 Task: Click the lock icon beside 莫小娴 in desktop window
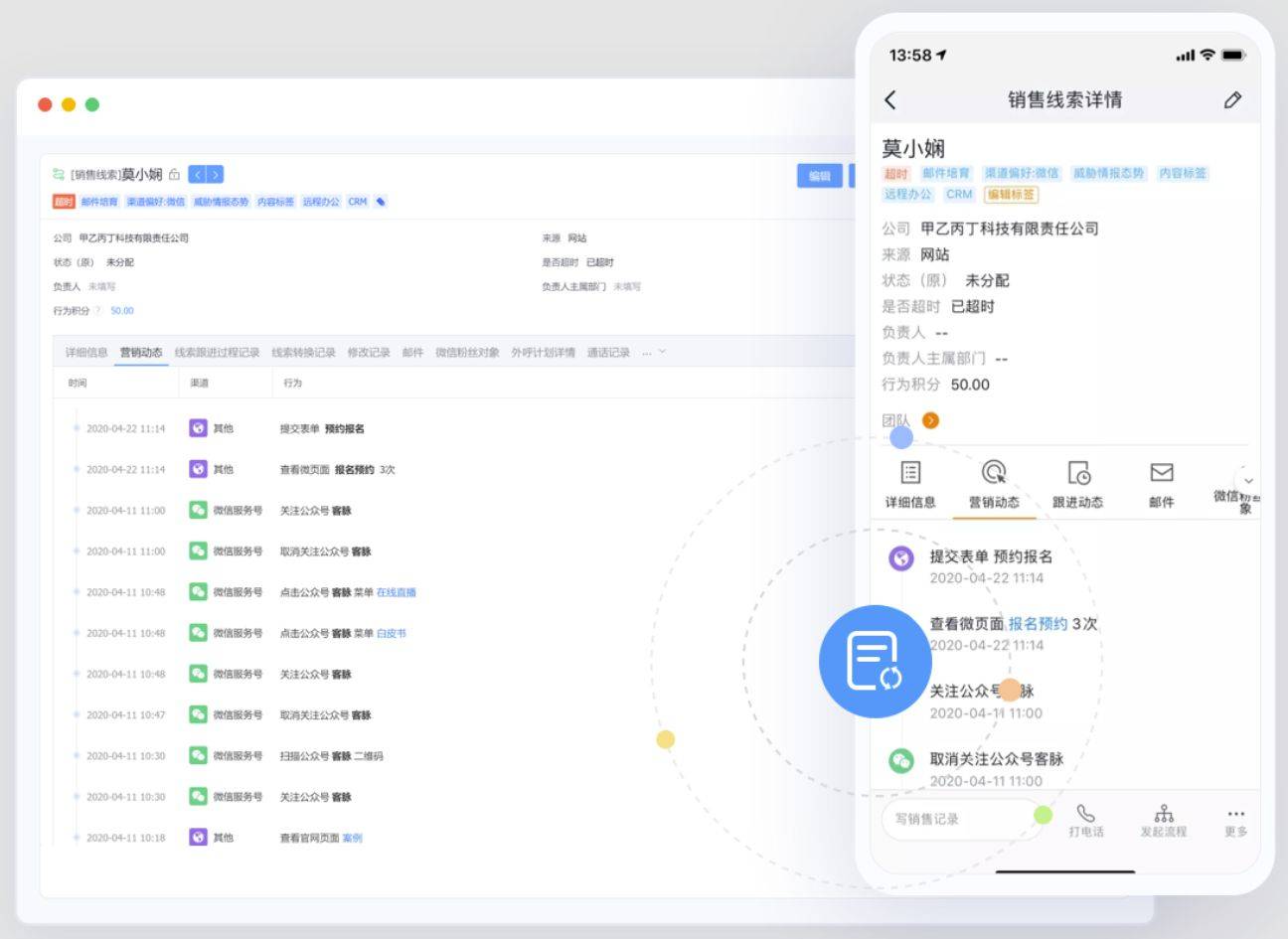[175, 175]
